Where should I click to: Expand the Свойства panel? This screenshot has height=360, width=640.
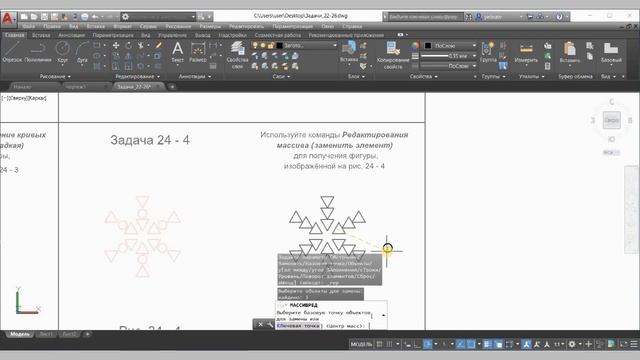tap(423, 76)
